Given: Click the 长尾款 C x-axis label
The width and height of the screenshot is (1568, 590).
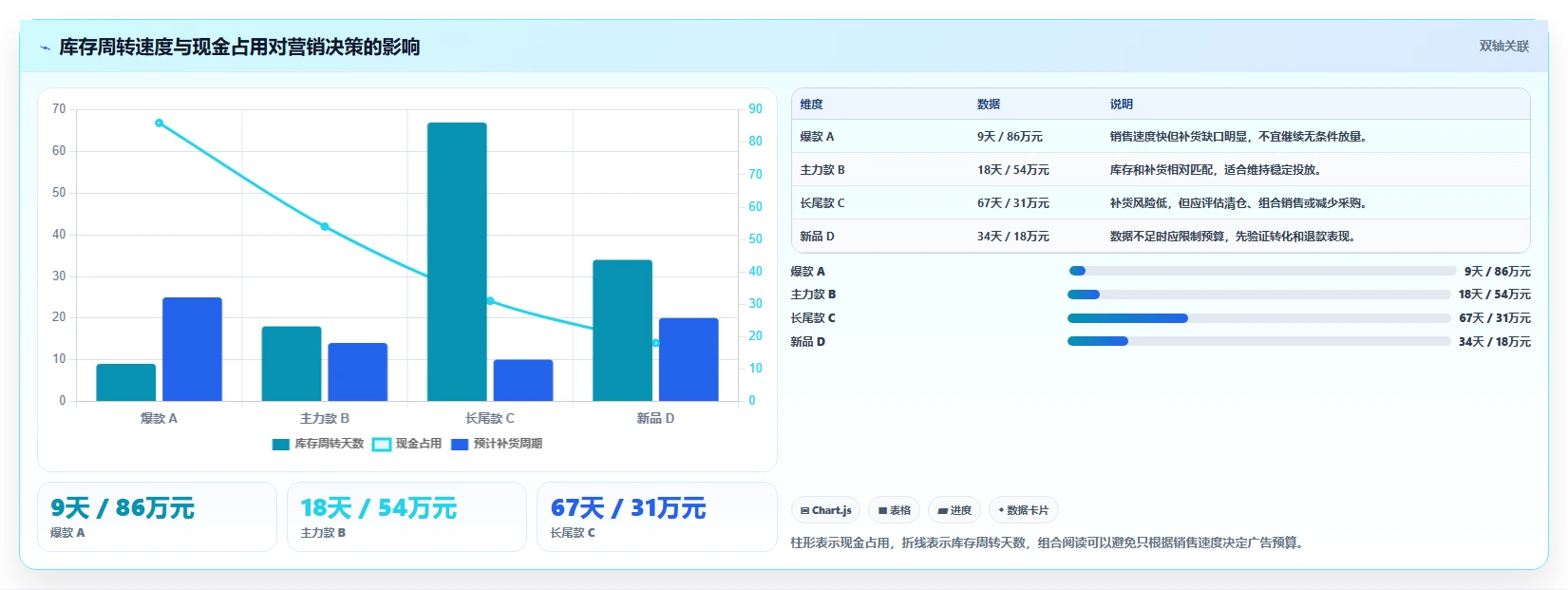Looking at the screenshot, I should click(x=490, y=418).
